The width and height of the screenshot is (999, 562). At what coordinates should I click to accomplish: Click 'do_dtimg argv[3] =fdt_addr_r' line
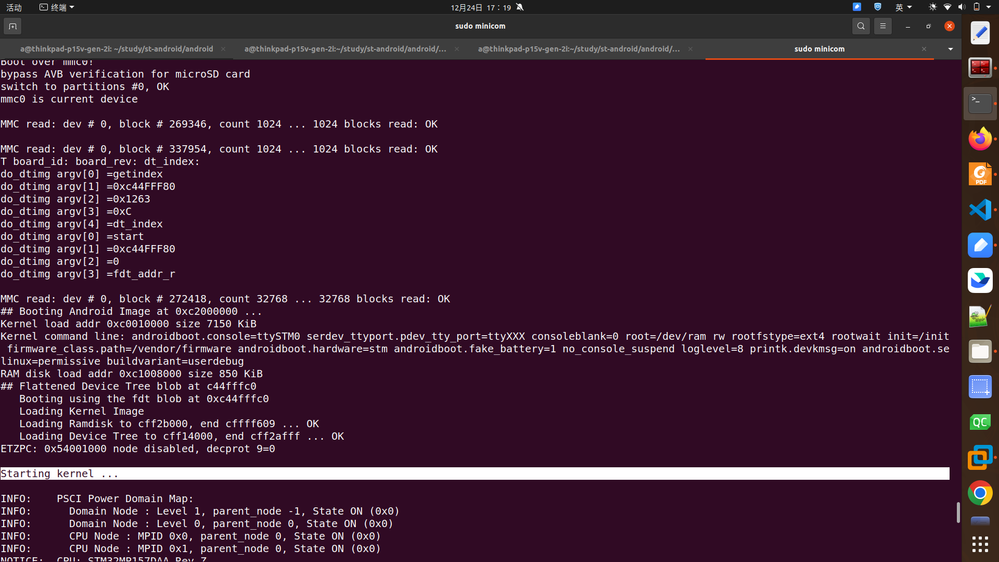pyautogui.click(x=88, y=273)
